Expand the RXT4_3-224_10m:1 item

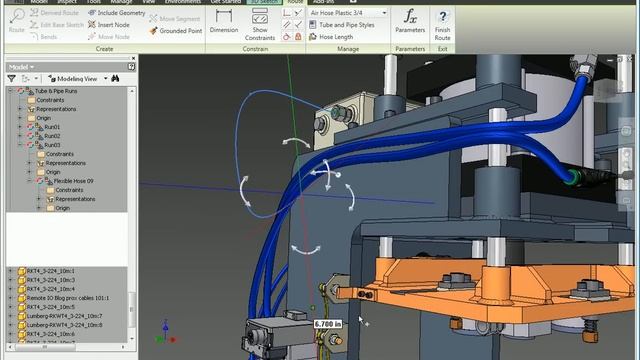click(x=10, y=271)
